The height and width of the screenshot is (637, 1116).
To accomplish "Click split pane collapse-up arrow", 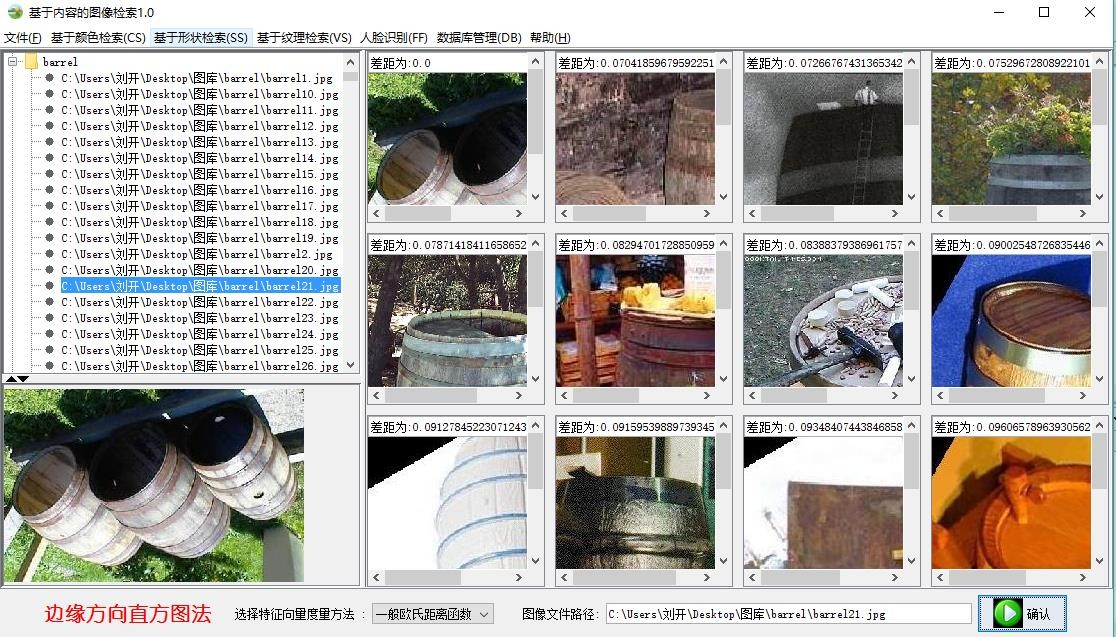I will [11, 379].
